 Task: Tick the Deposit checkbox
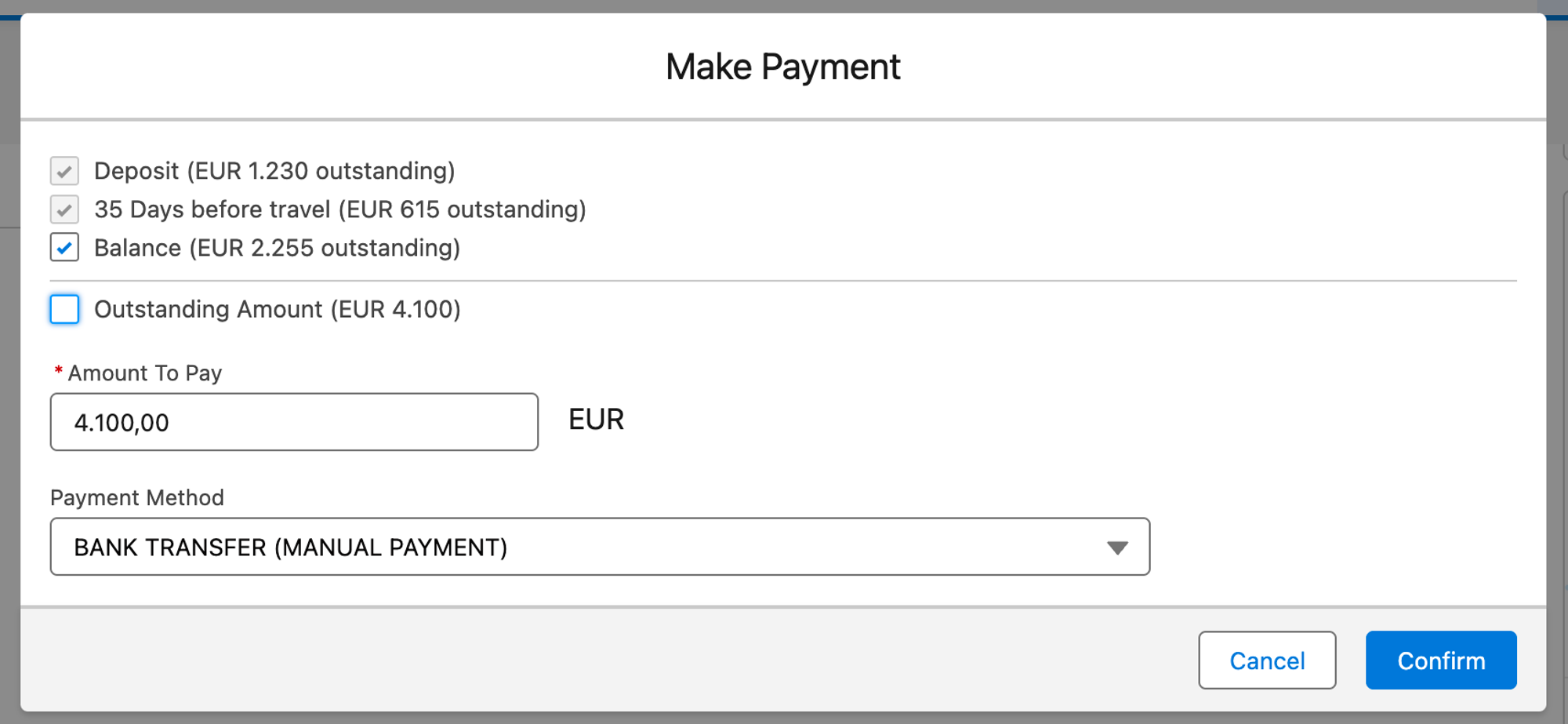point(64,171)
